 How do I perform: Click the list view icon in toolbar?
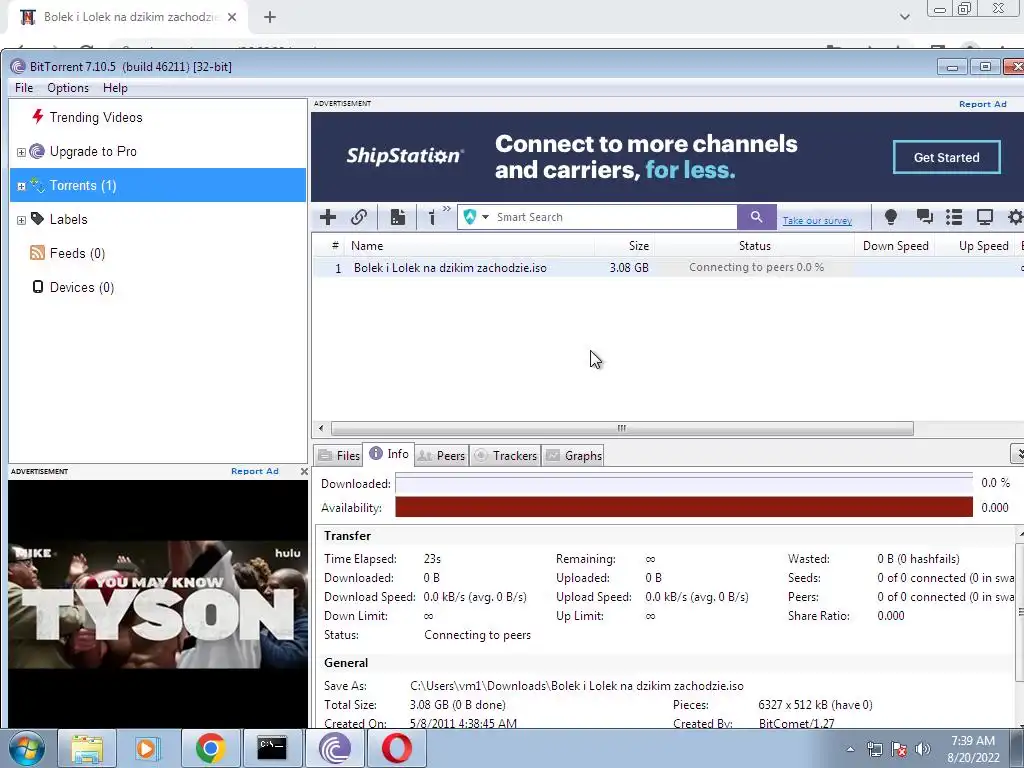954,217
